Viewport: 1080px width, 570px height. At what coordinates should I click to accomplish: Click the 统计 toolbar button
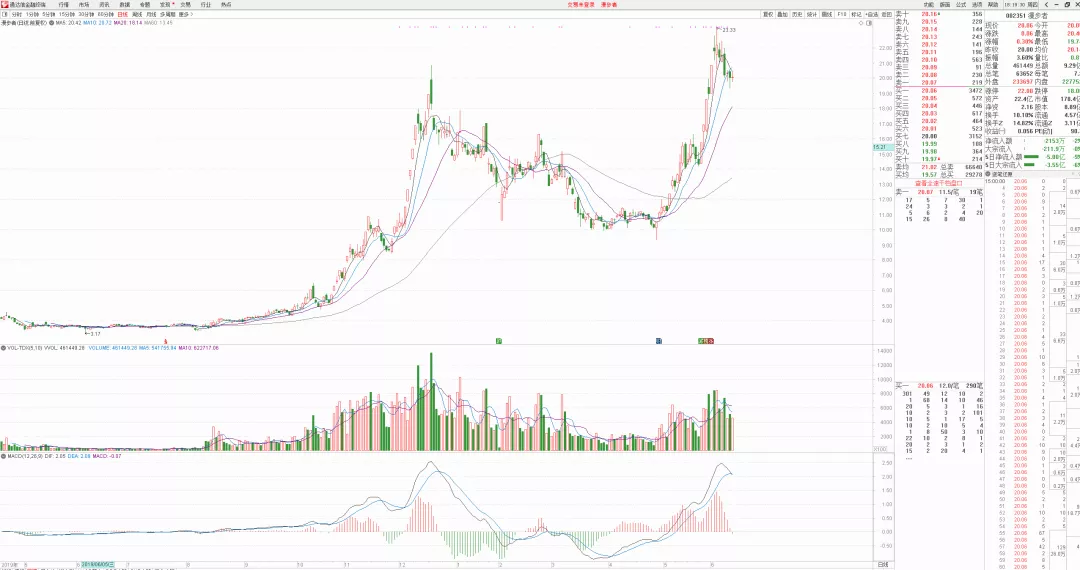[x=812, y=14]
